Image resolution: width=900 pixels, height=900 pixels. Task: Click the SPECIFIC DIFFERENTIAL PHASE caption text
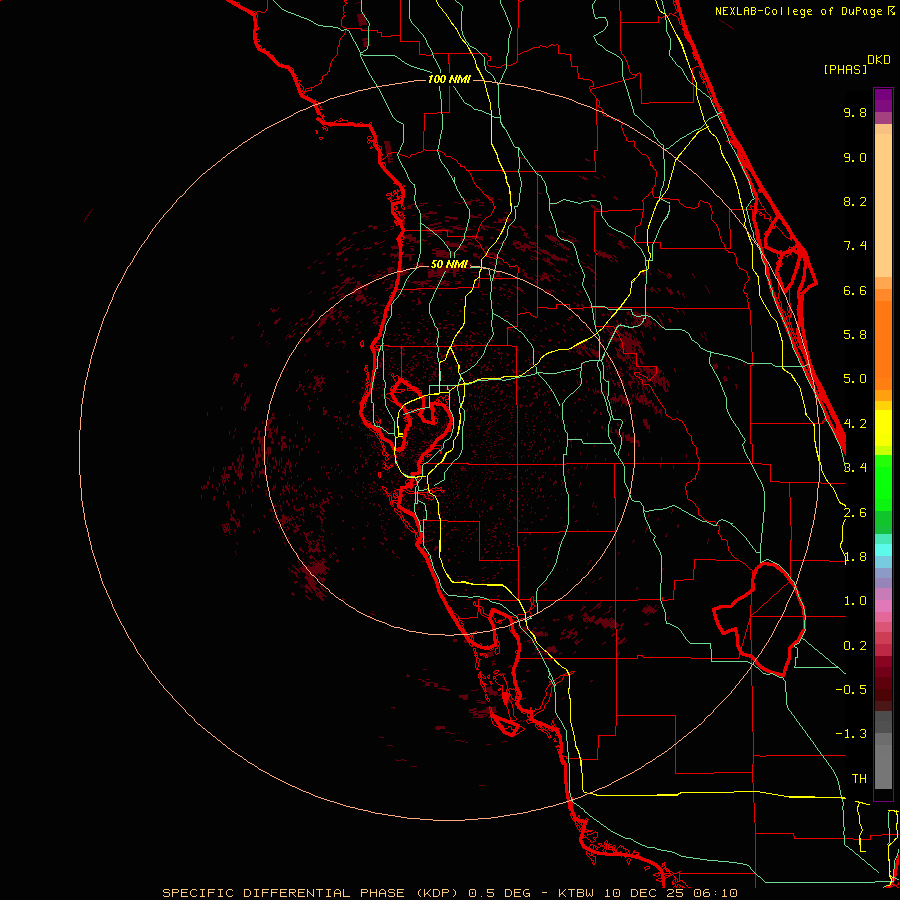[x=284, y=893]
